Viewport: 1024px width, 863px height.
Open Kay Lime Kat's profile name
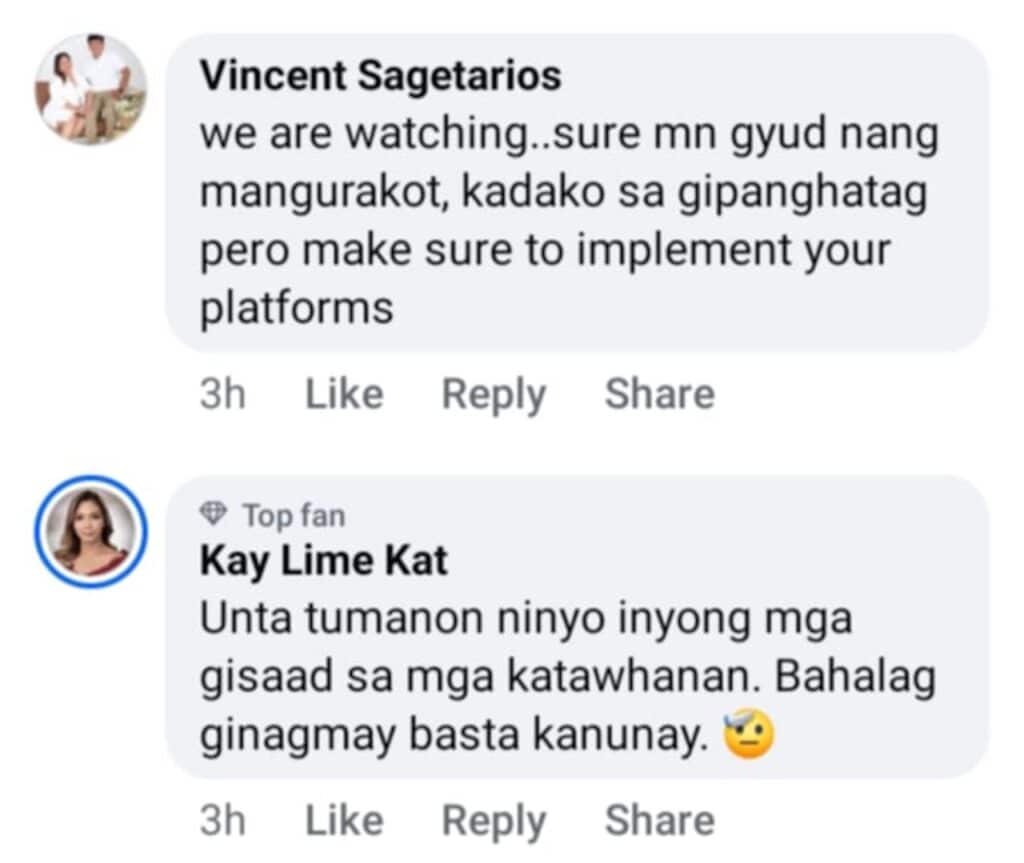pos(324,561)
